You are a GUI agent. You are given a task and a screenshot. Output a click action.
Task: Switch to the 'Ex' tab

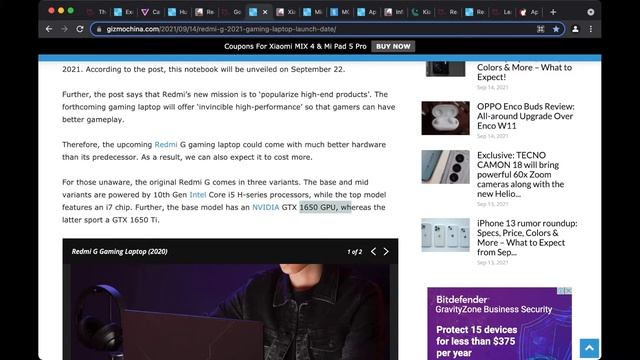[123, 12]
